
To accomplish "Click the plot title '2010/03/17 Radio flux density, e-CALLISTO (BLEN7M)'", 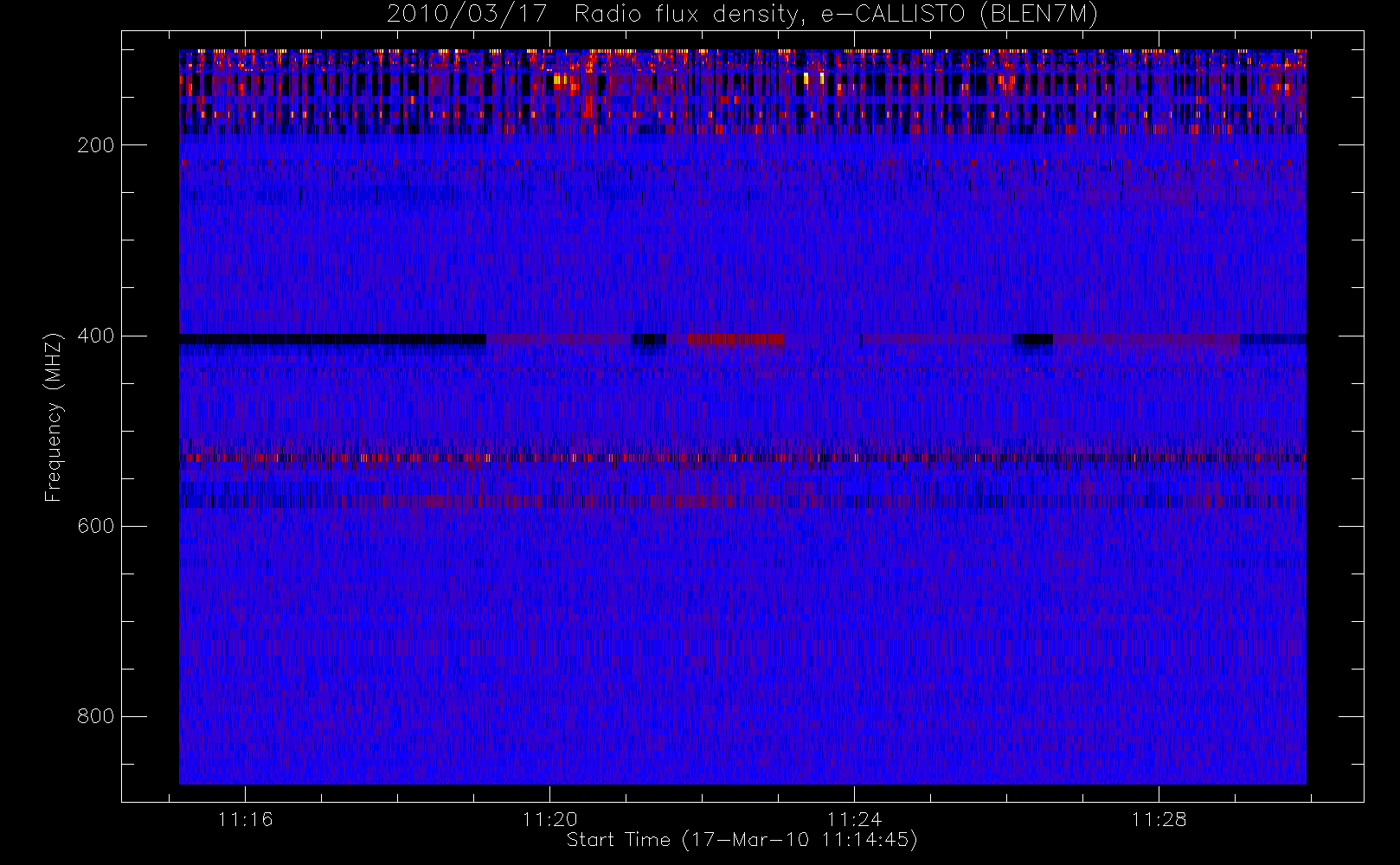I will point(742,15).
